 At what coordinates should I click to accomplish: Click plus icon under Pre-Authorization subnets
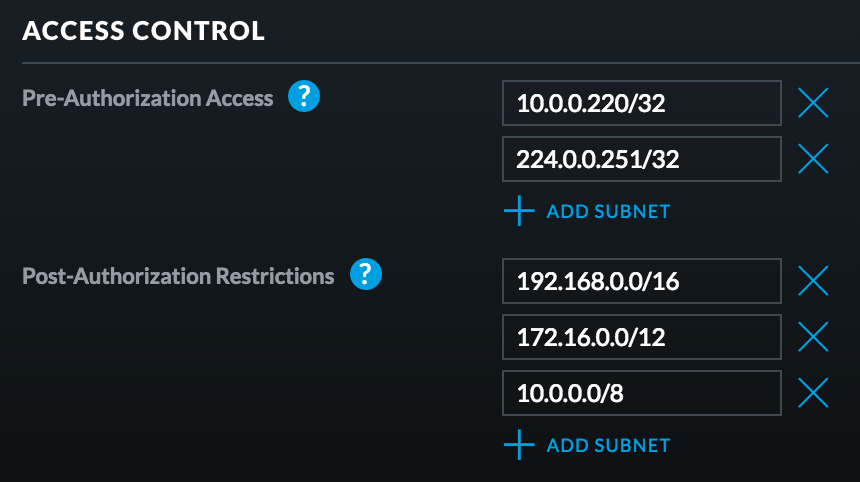pyautogui.click(x=519, y=211)
